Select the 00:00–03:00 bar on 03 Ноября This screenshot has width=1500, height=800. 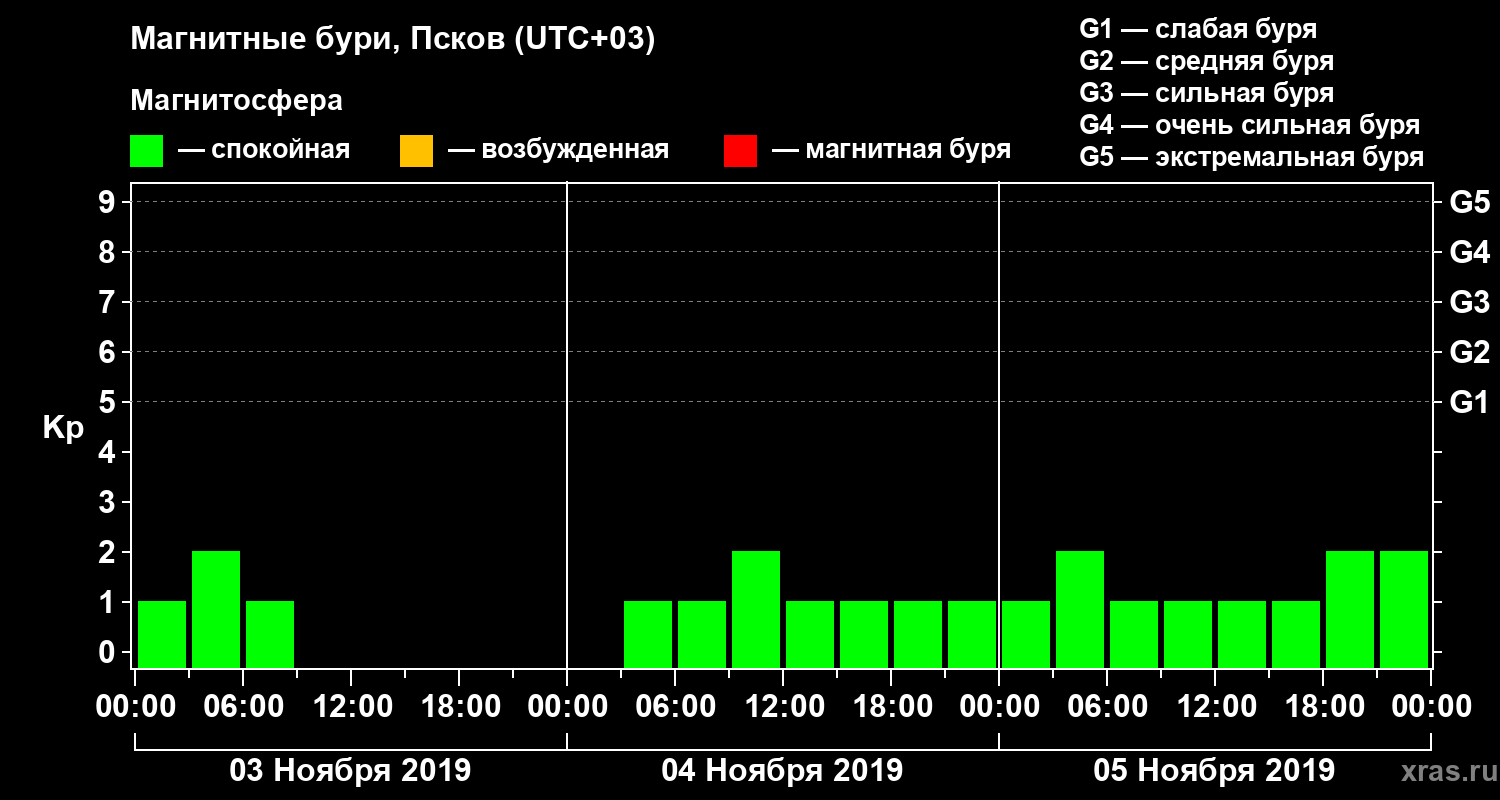pos(162,634)
